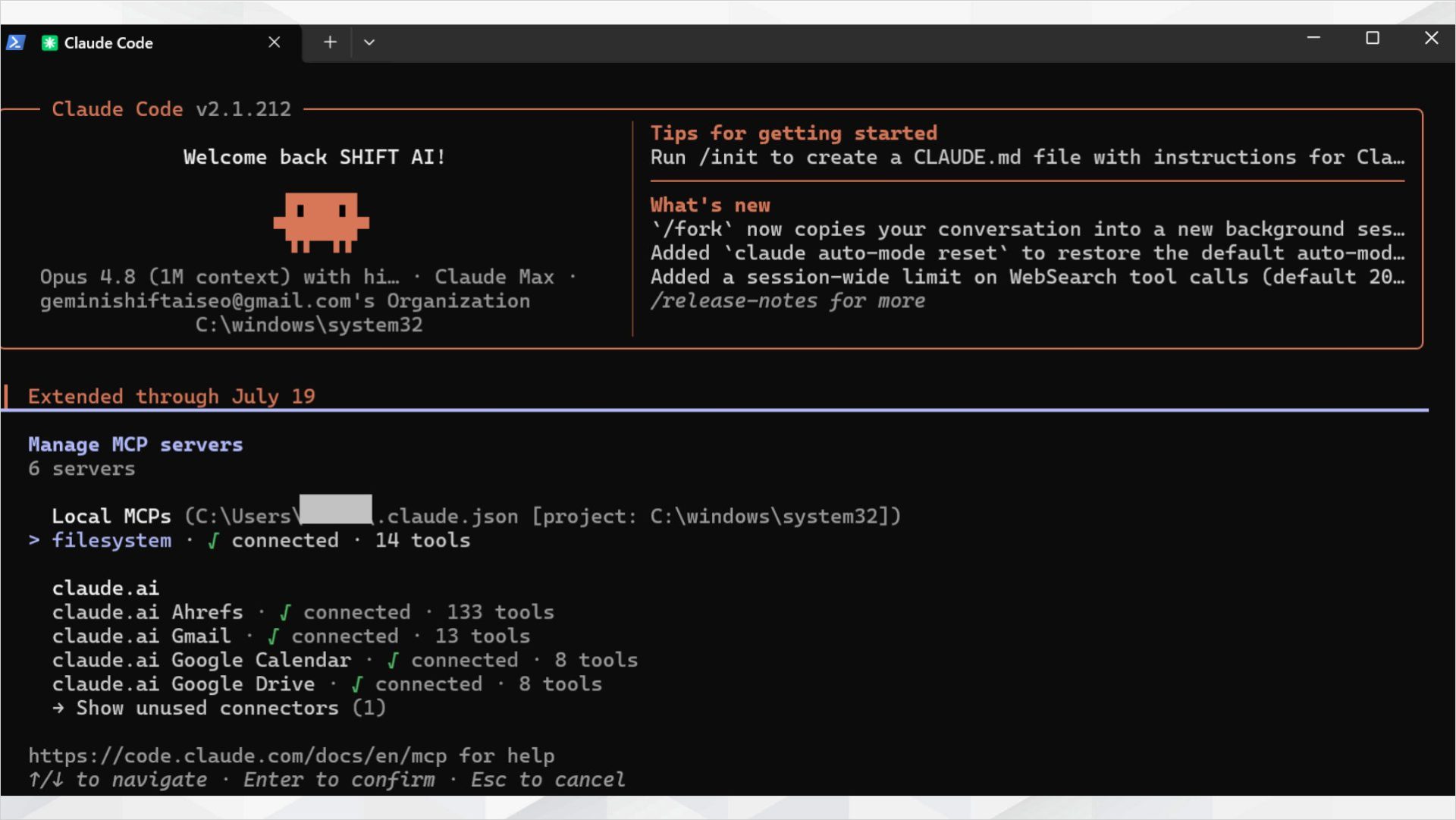
Task: Click the 'Tips for getting started' heading
Action: pyautogui.click(x=794, y=134)
